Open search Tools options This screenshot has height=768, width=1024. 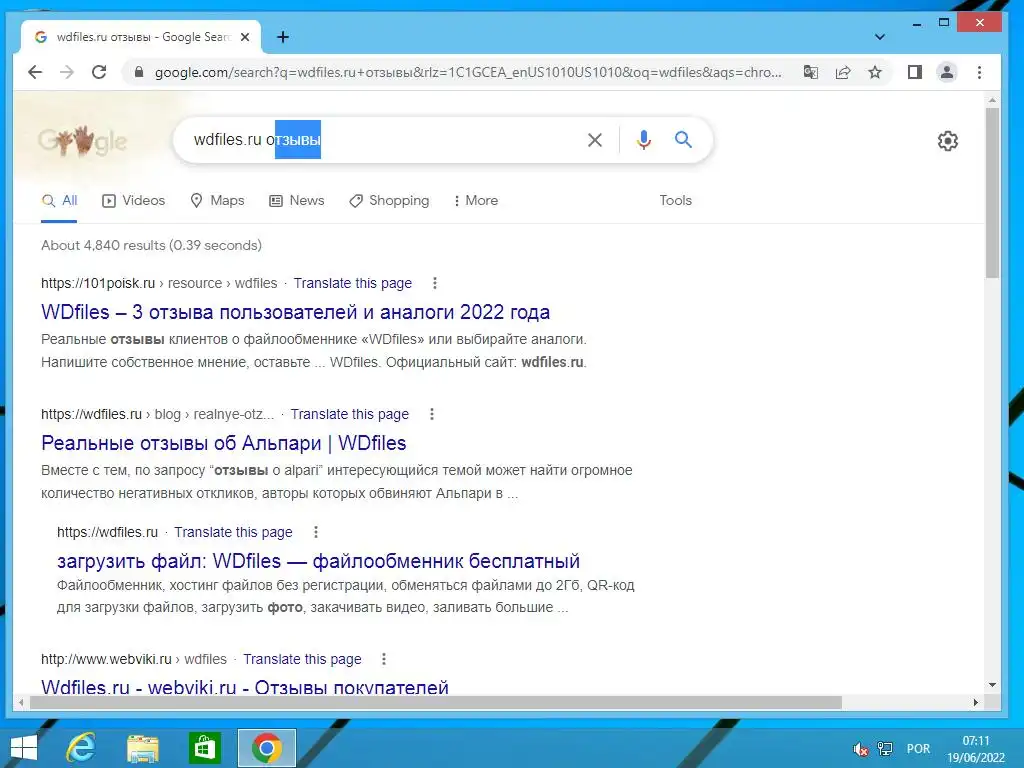[x=675, y=200]
